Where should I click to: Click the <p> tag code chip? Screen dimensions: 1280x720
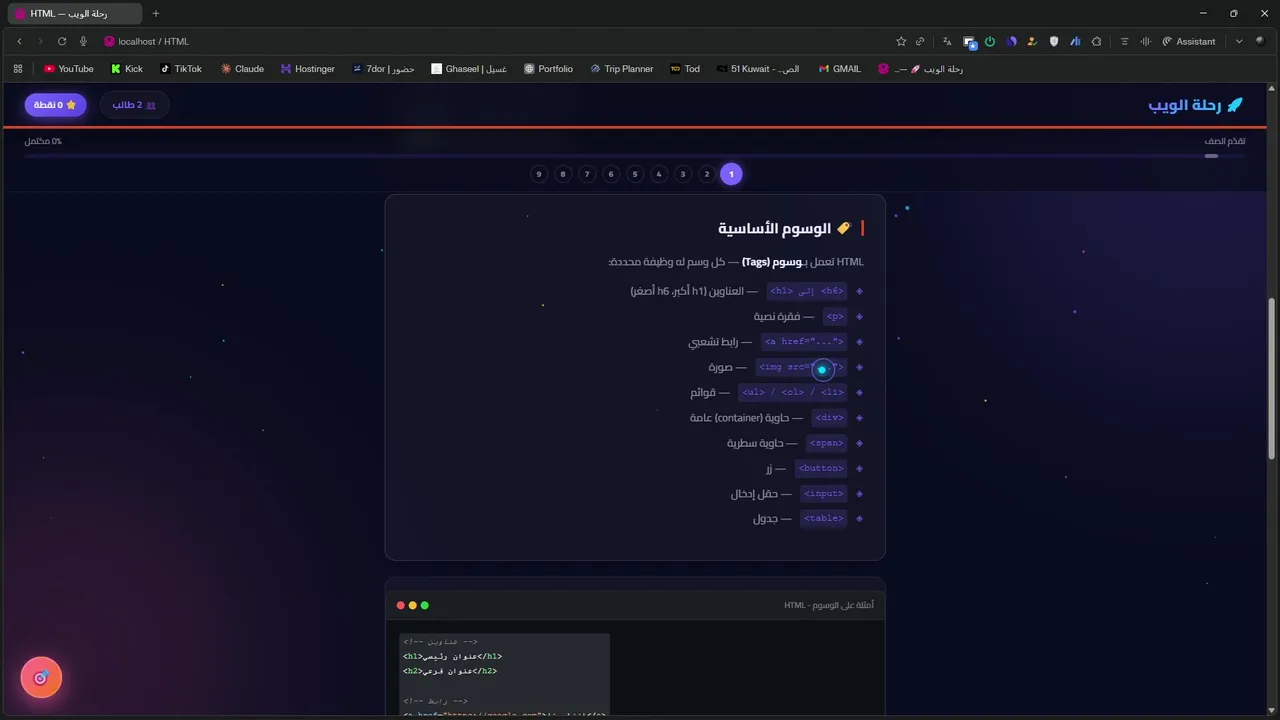tap(835, 316)
